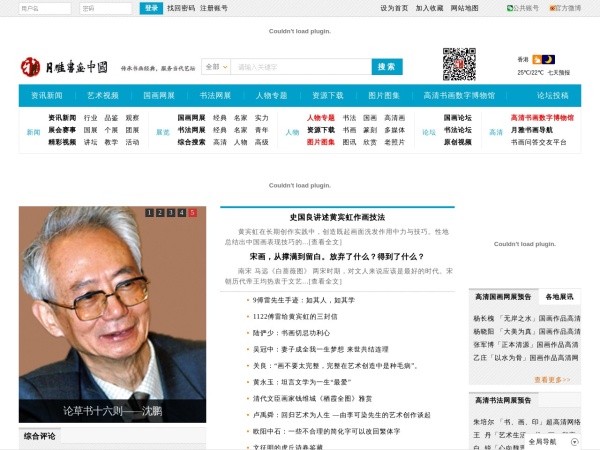The width and height of the screenshot is (600, 450).
Task: Open the 七天预报 weather forecast link
Action: pyautogui.click(x=559, y=72)
